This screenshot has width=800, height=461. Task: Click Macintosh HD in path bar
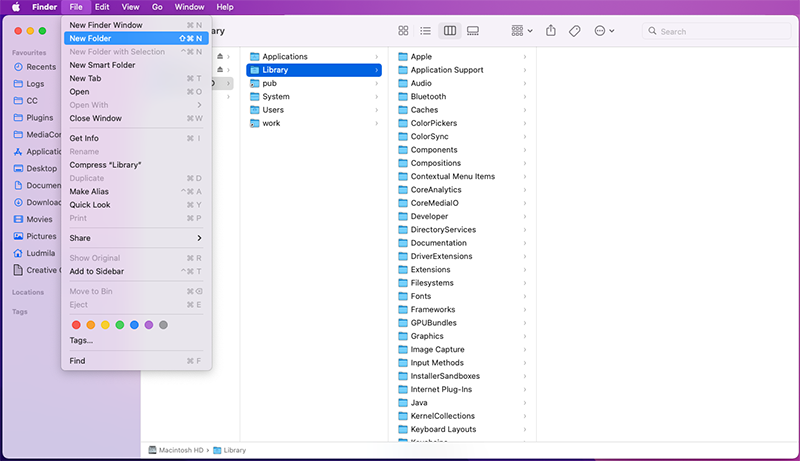click(176, 450)
